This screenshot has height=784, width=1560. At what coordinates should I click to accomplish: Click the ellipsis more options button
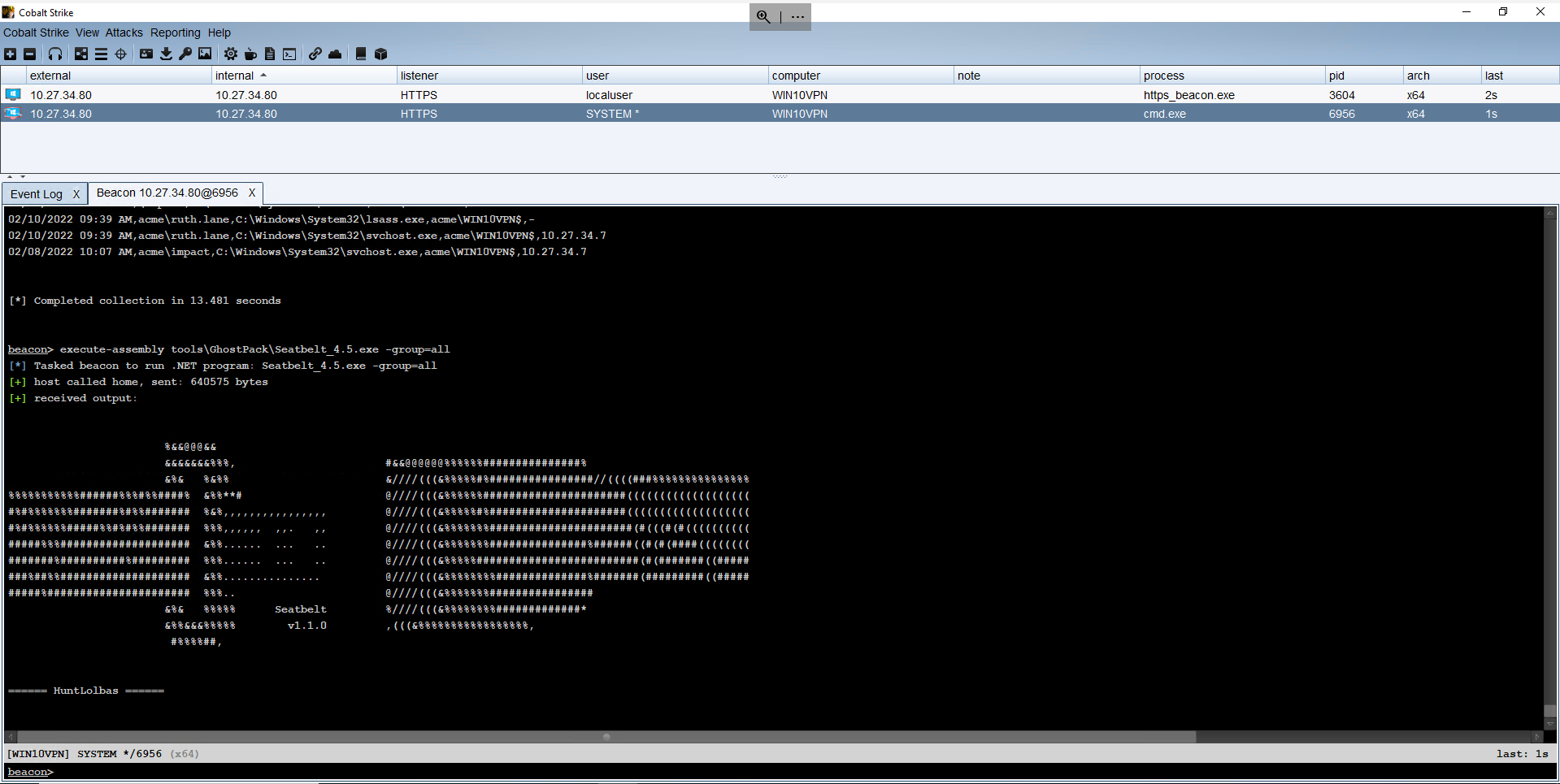click(797, 16)
